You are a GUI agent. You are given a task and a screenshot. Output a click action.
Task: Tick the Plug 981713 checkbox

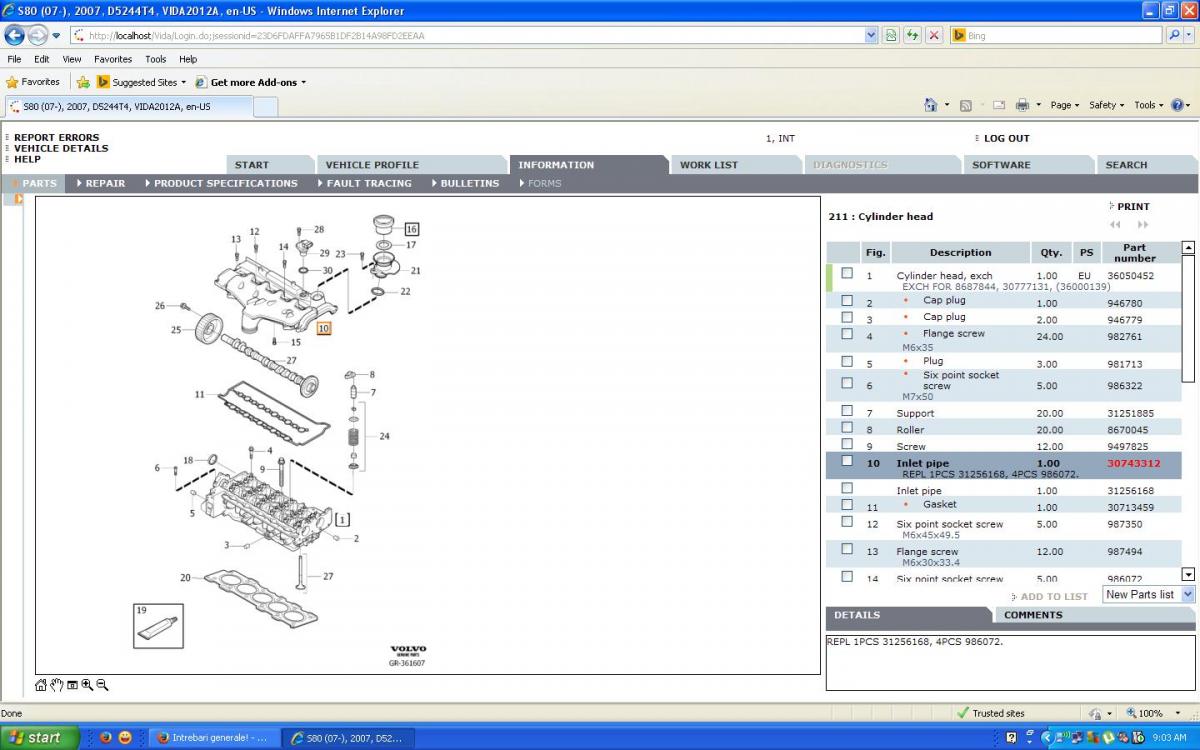(847, 361)
